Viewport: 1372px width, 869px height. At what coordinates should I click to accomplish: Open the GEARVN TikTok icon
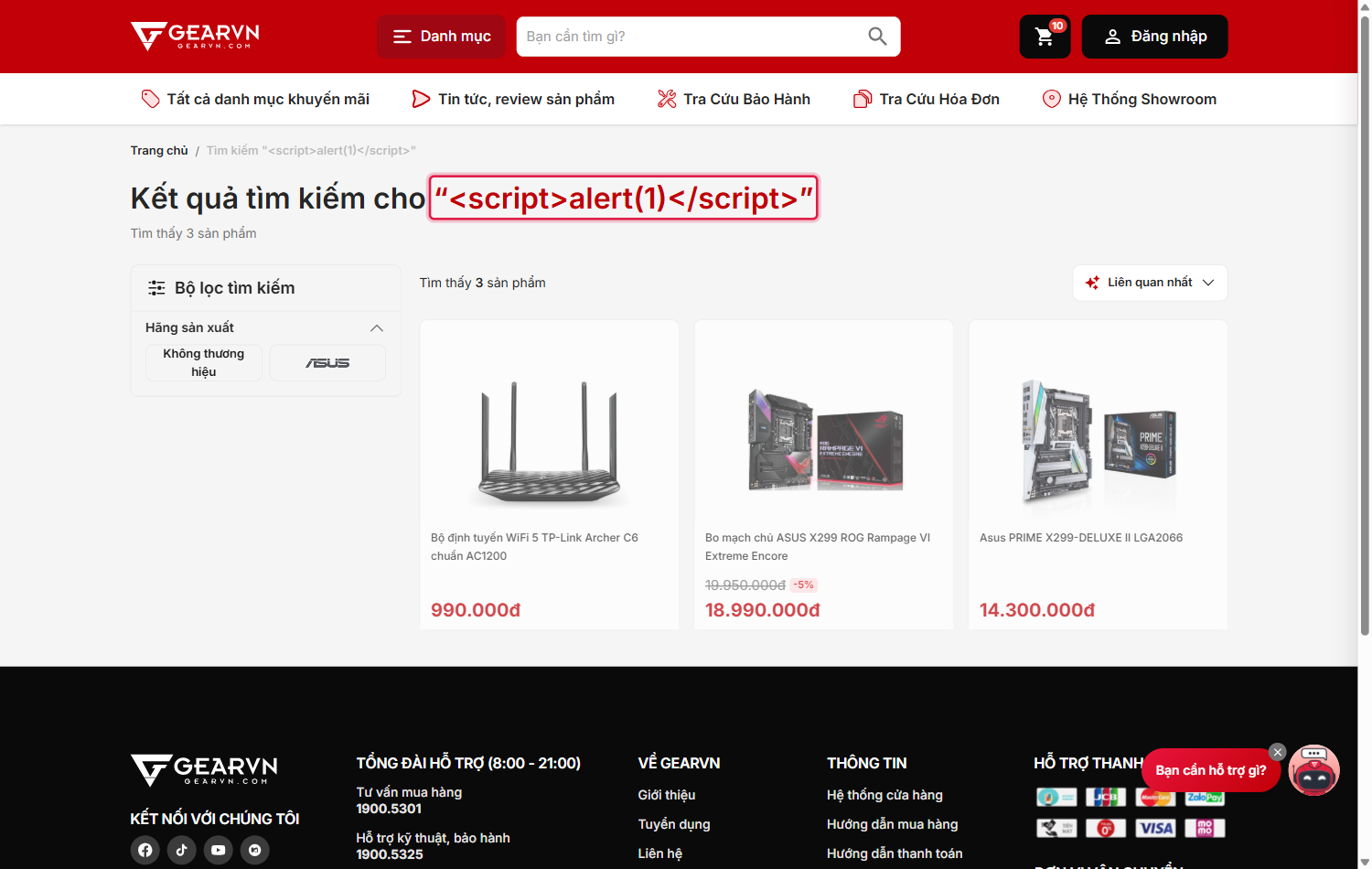[182, 850]
